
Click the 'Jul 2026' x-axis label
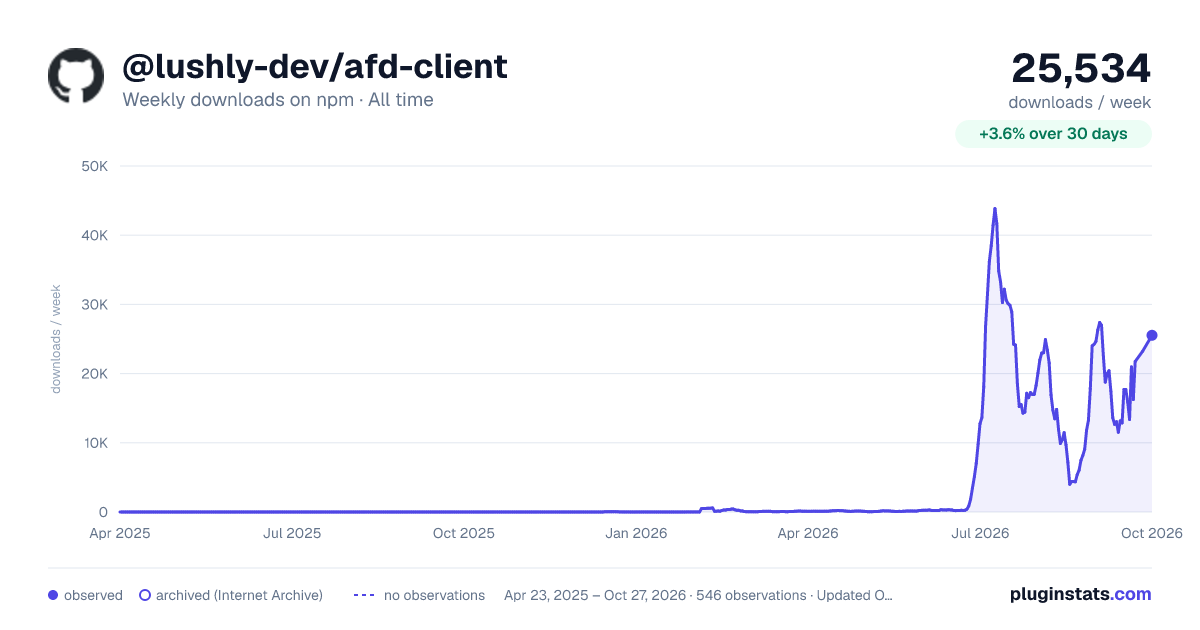click(979, 533)
